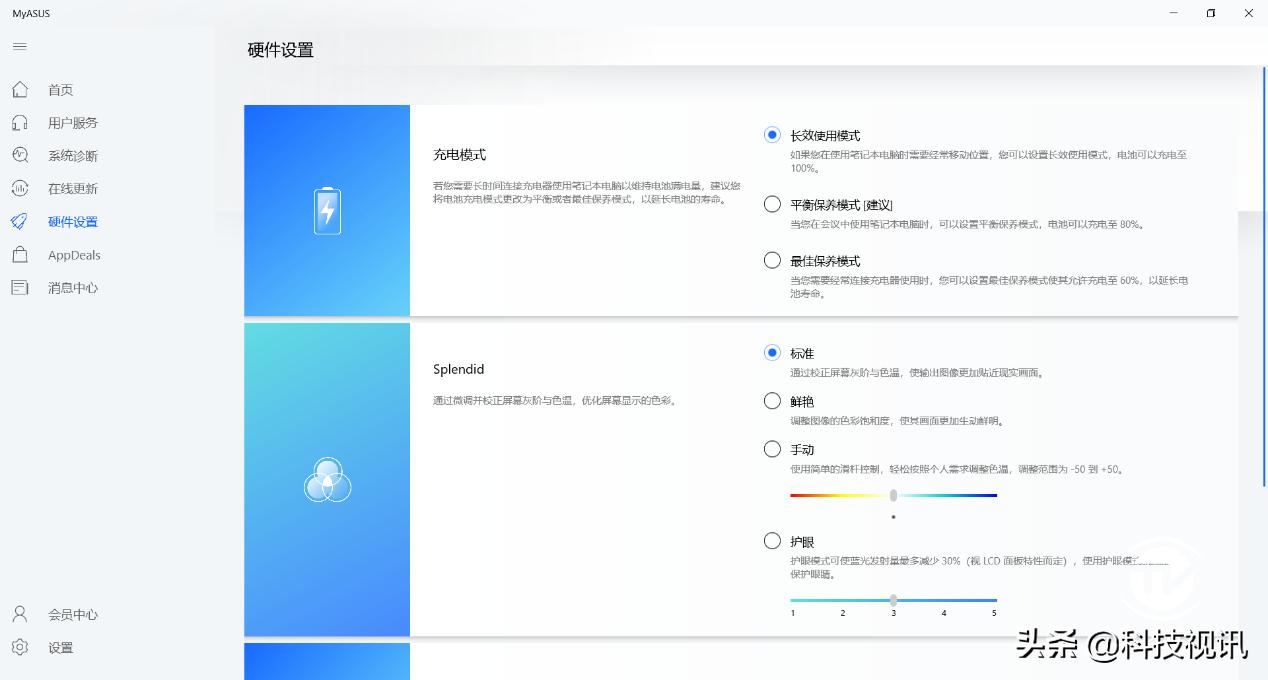Click the 硬件设置 hardware settings icon
The height and width of the screenshot is (680, 1268).
pyautogui.click(x=20, y=221)
